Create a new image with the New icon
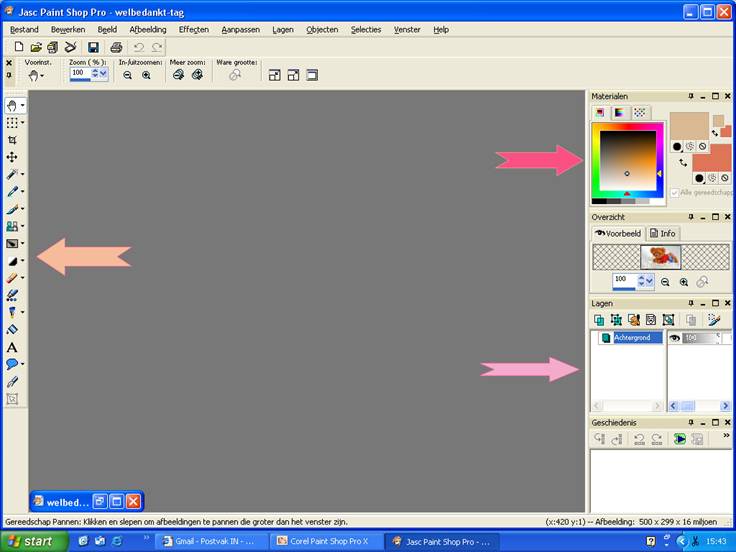The image size is (736, 552). pos(19,46)
